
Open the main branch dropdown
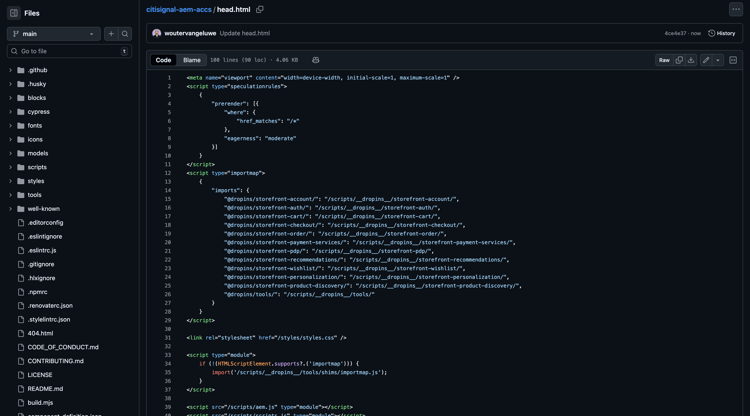point(54,34)
